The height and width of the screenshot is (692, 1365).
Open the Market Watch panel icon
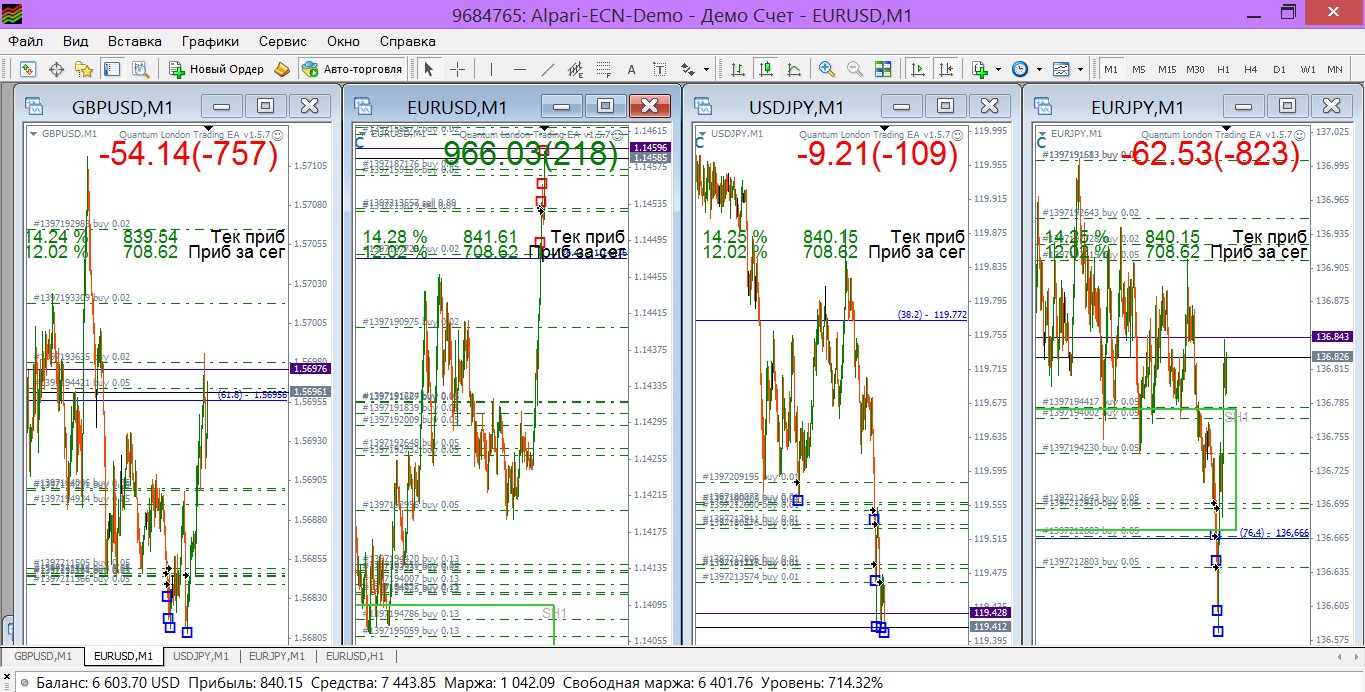(x=28, y=69)
